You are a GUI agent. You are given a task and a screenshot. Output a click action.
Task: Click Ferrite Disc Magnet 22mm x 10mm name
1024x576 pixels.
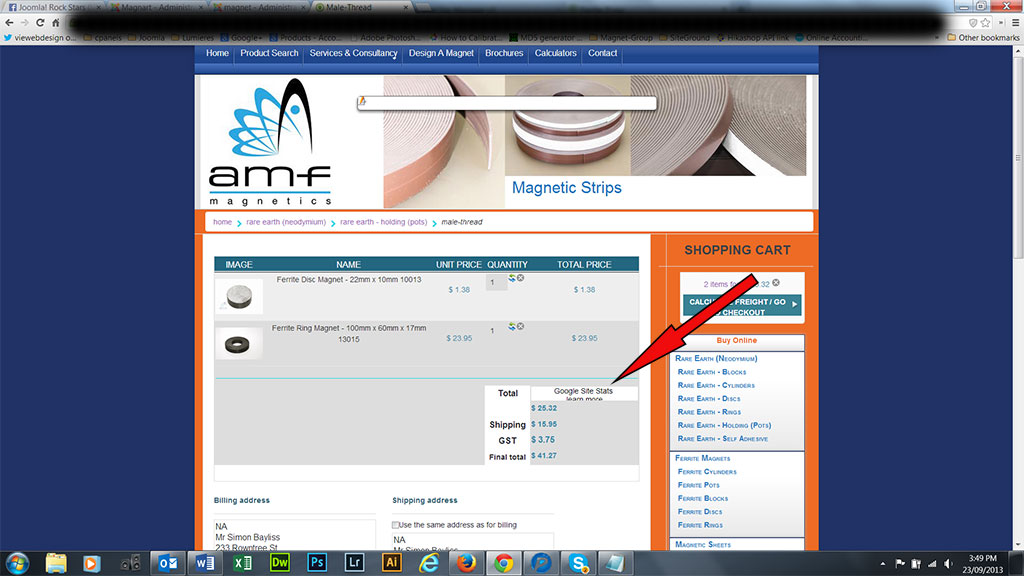click(349, 280)
